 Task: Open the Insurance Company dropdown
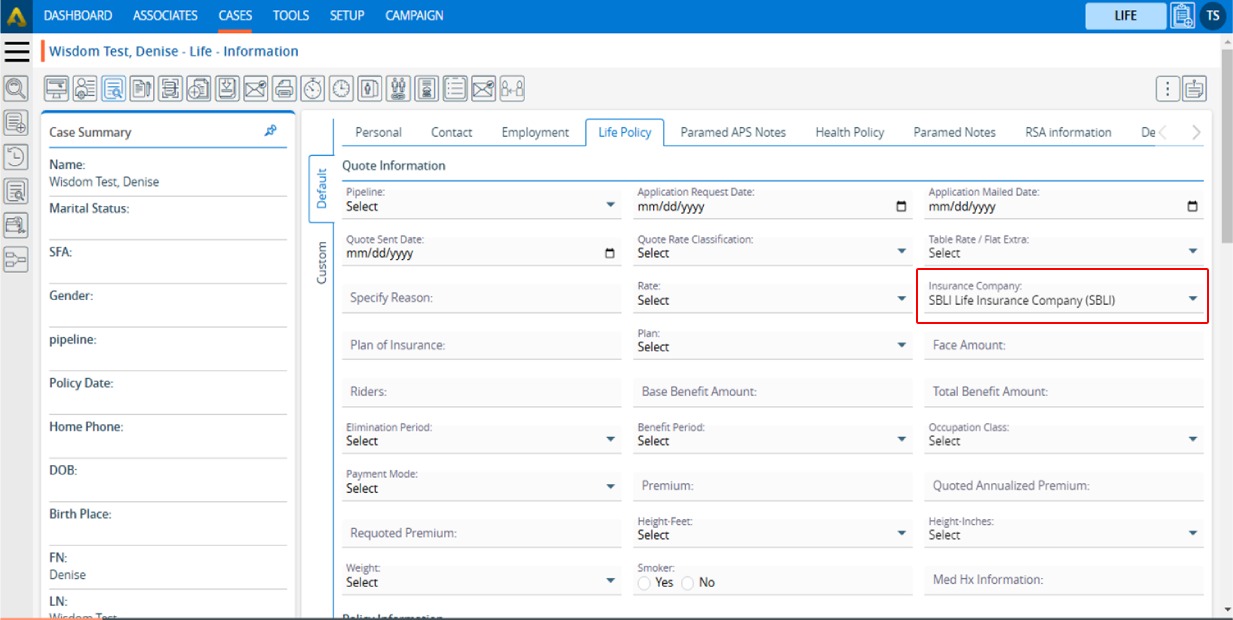click(x=1062, y=299)
